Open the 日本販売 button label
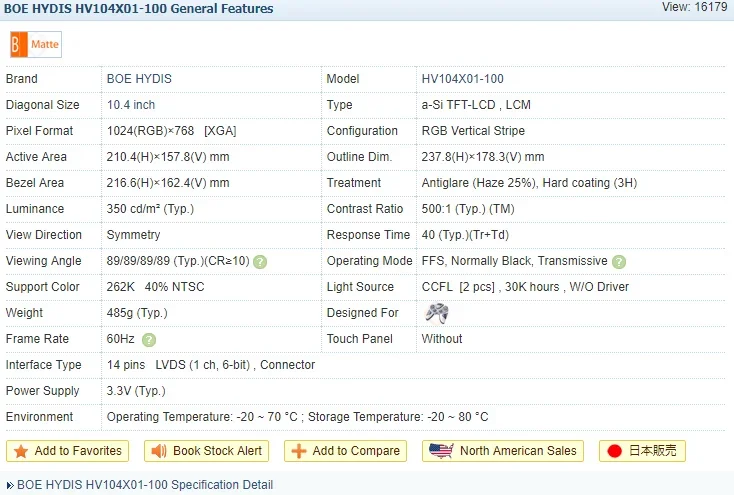 pos(653,451)
